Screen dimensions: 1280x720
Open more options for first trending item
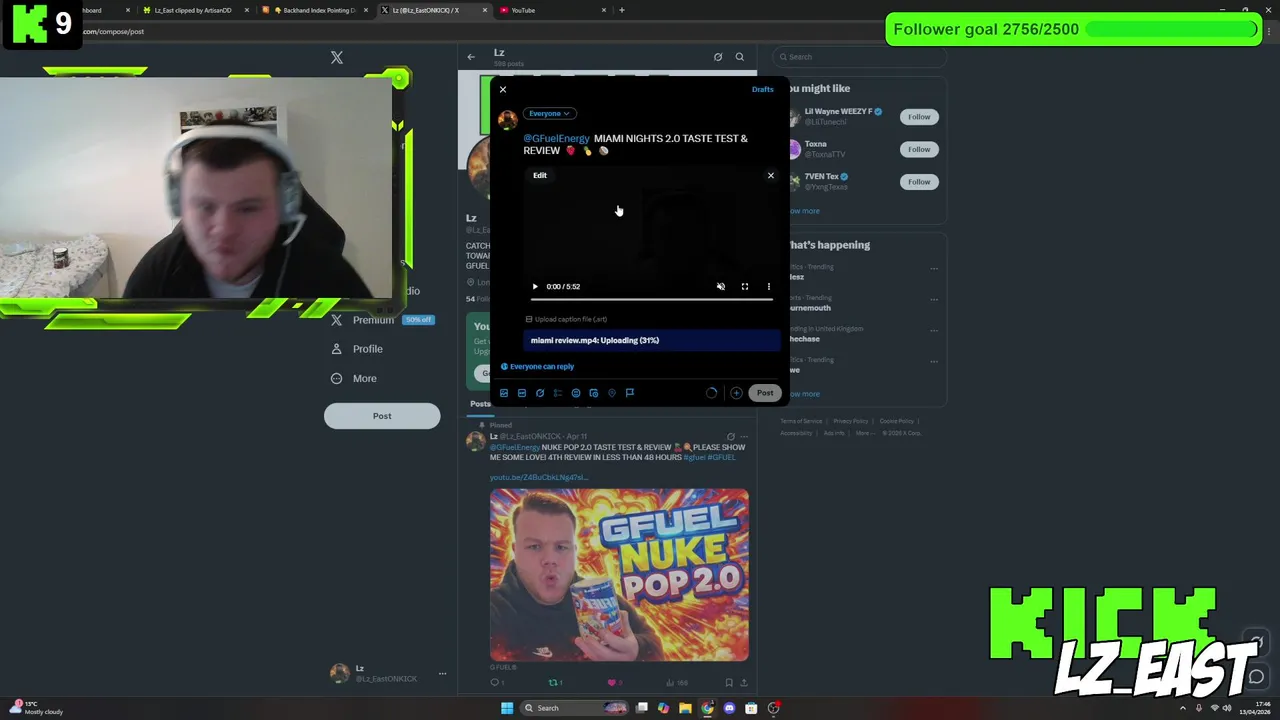pyautogui.click(x=934, y=268)
